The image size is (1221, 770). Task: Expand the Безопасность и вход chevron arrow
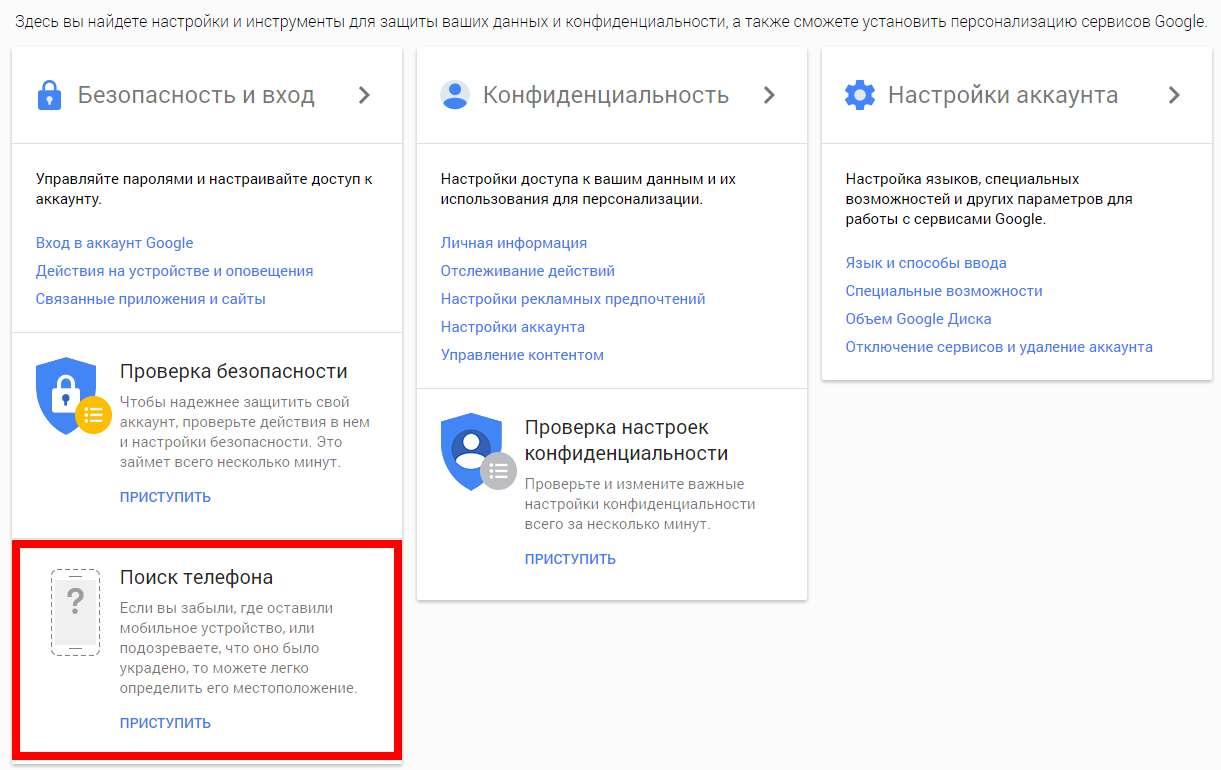(x=365, y=95)
